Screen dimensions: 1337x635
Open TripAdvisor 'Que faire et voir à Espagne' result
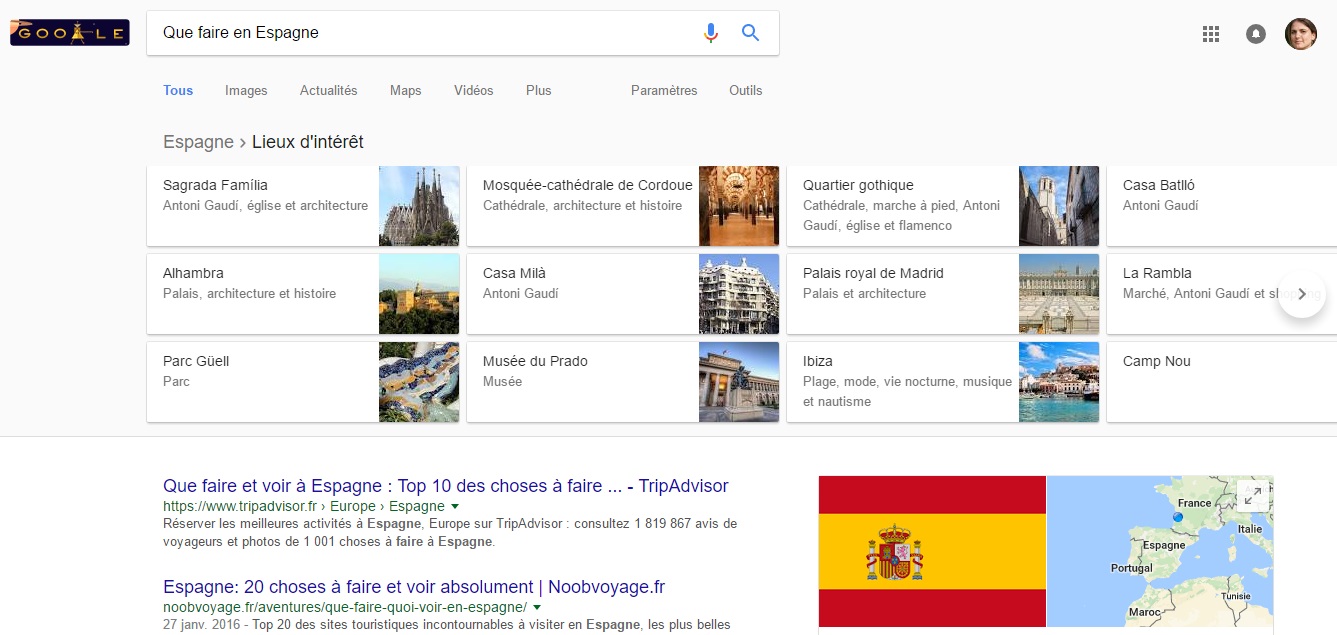tap(446, 486)
